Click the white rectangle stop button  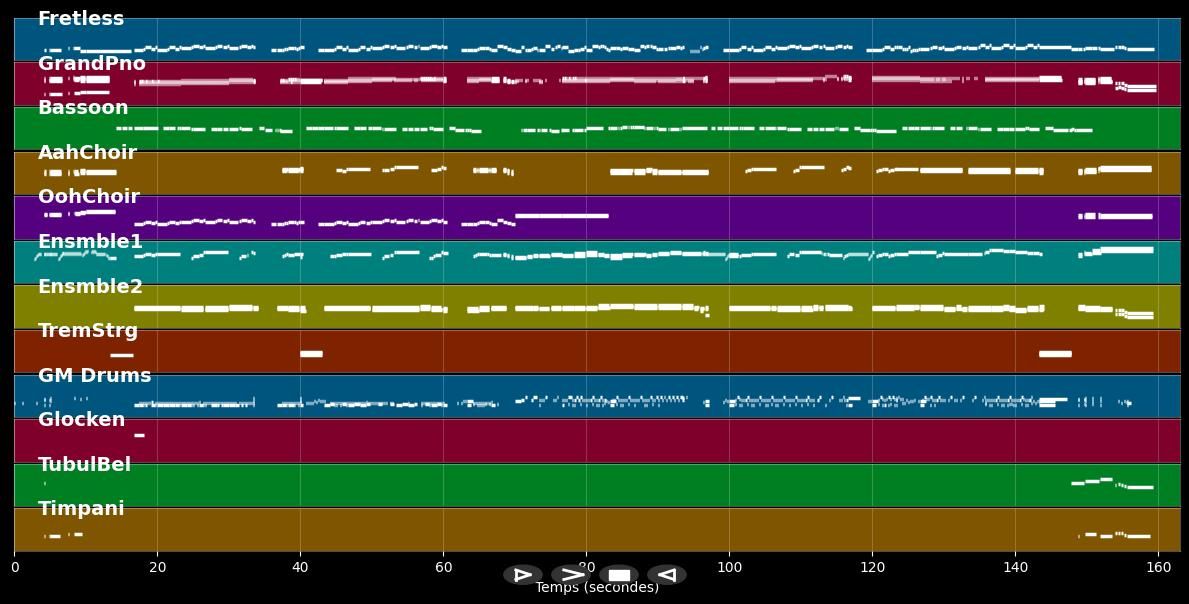619,575
